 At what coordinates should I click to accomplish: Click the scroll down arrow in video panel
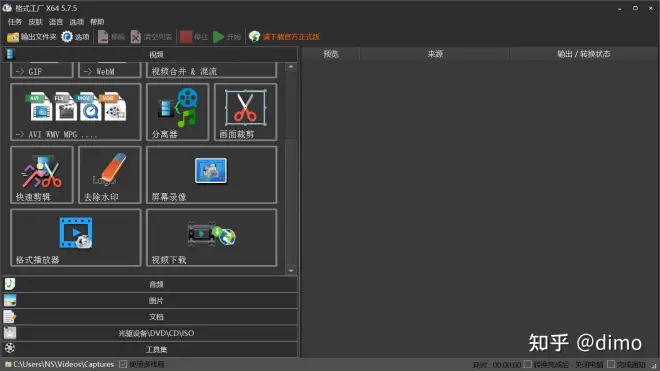tap(291, 270)
